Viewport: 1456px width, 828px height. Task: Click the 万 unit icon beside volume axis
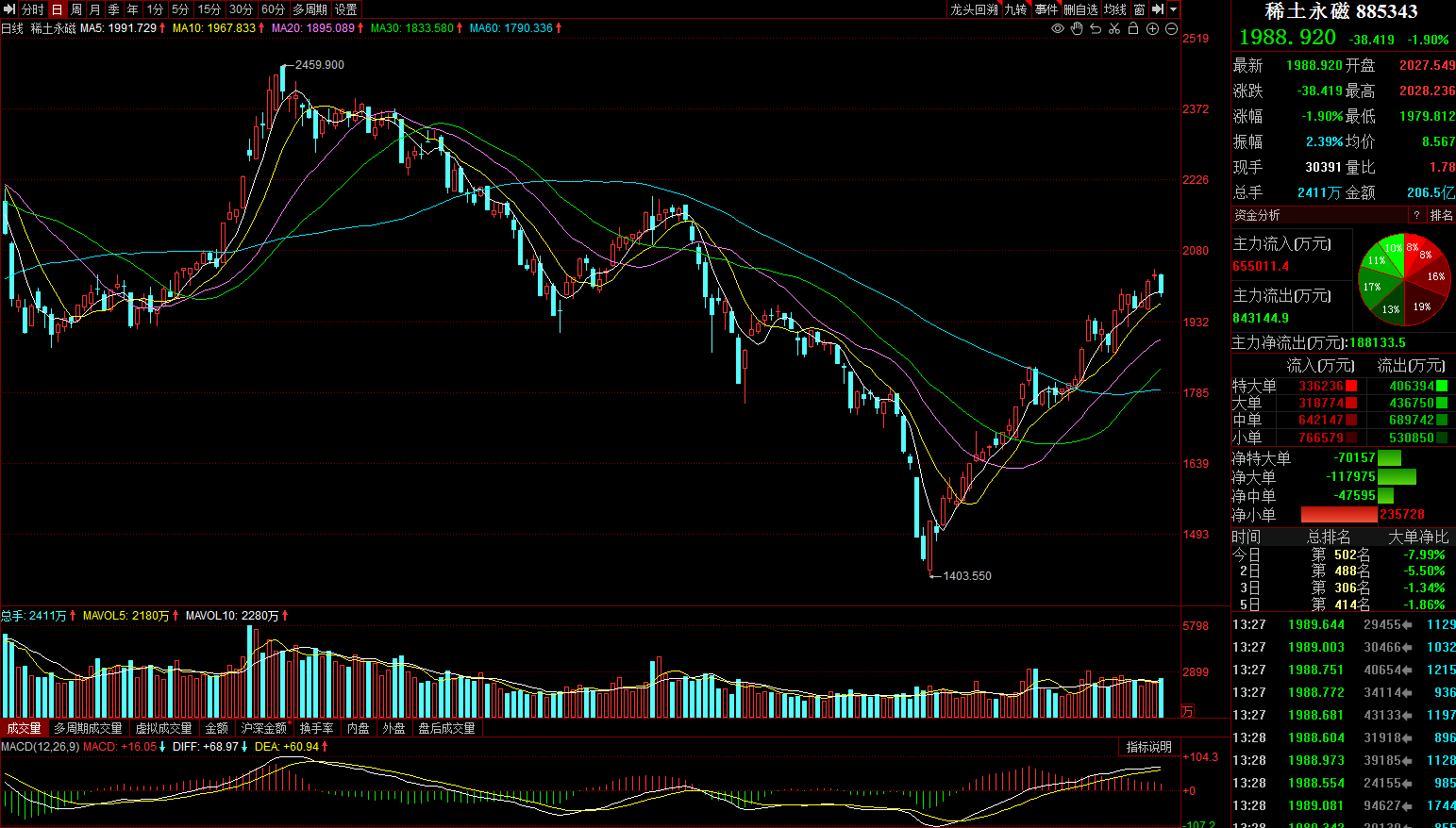pos(1187,711)
